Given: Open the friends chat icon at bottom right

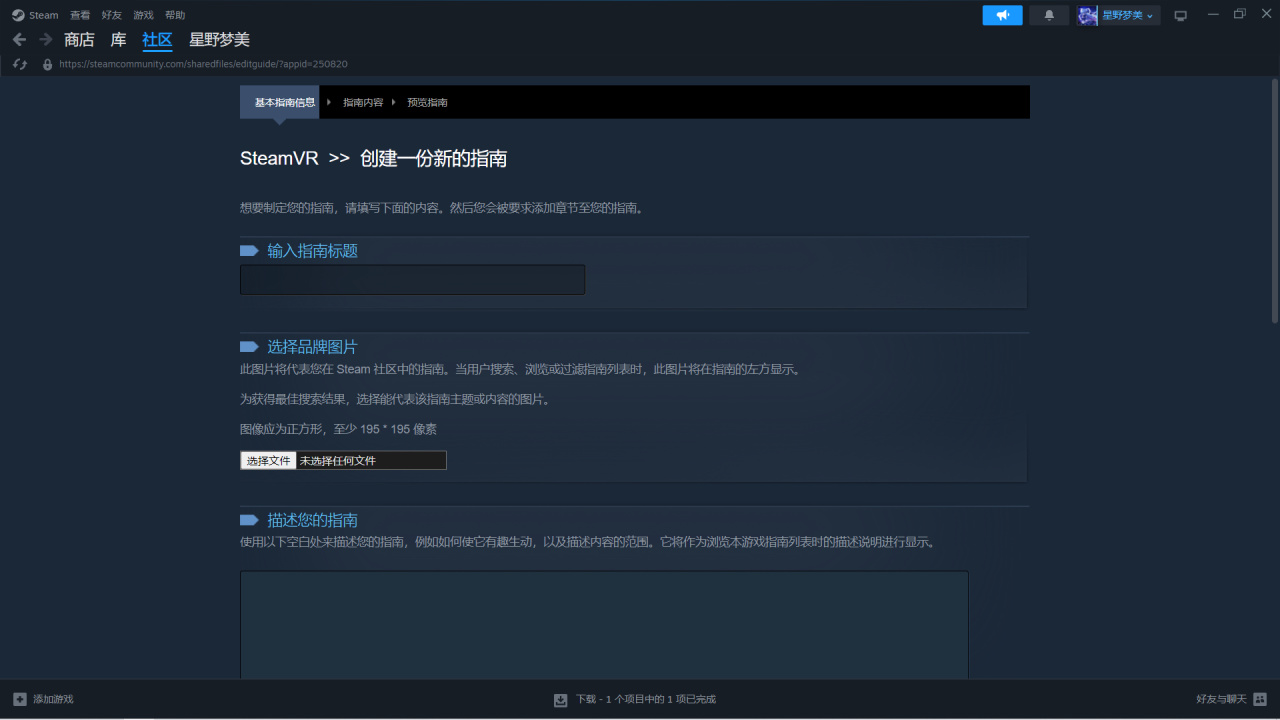Looking at the screenshot, I should [x=1260, y=699].
